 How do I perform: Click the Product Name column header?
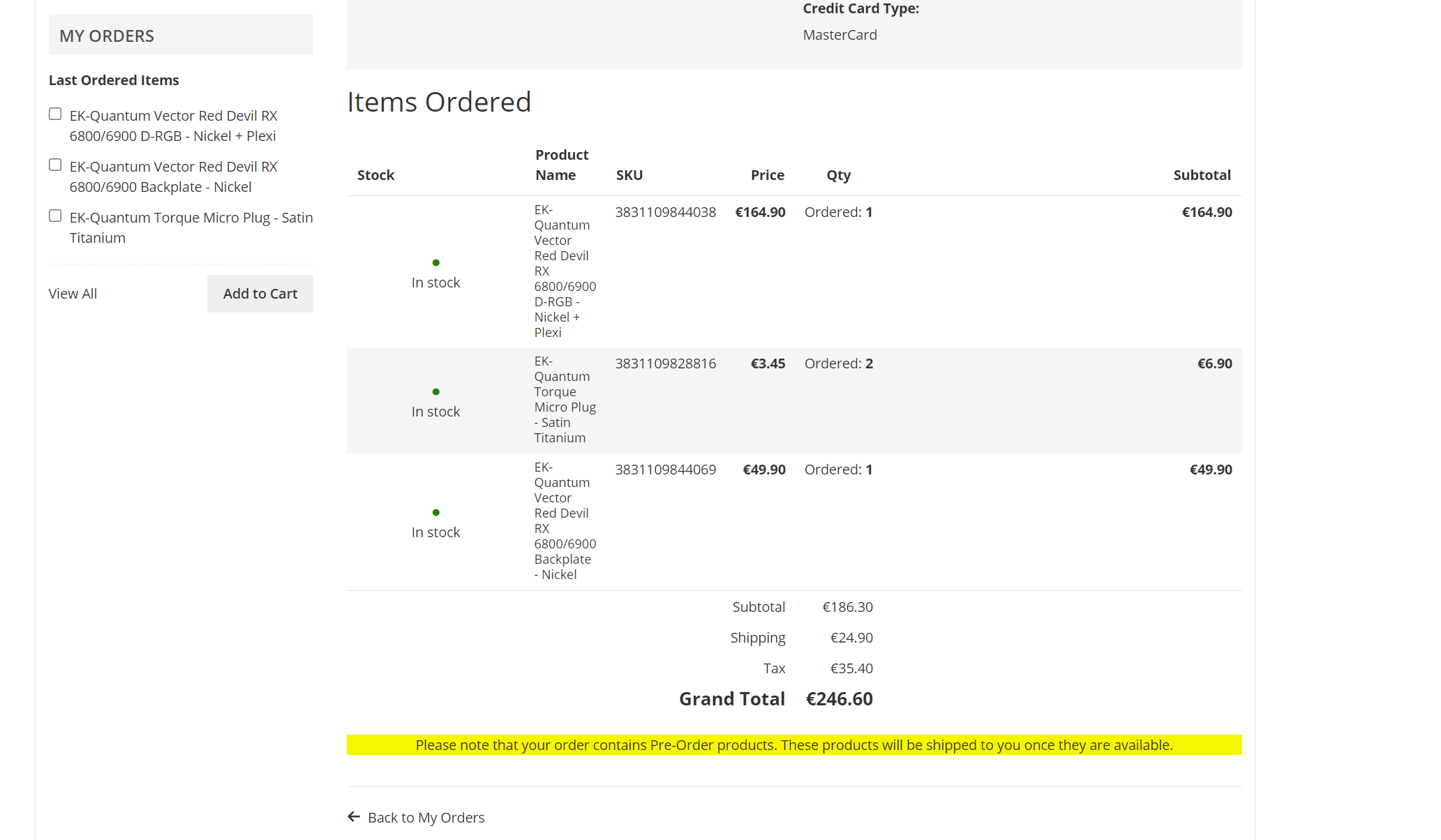pyautogui.click(x=562, y=165)
